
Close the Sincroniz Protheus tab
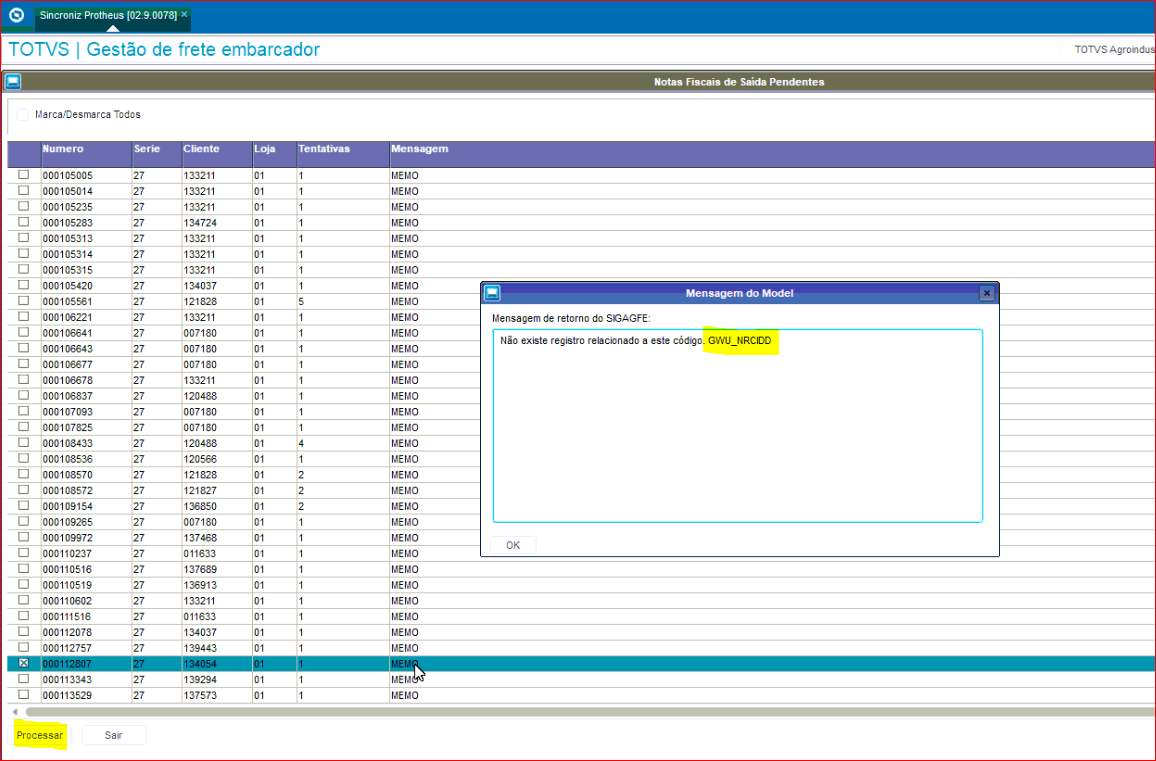[184, 15]
